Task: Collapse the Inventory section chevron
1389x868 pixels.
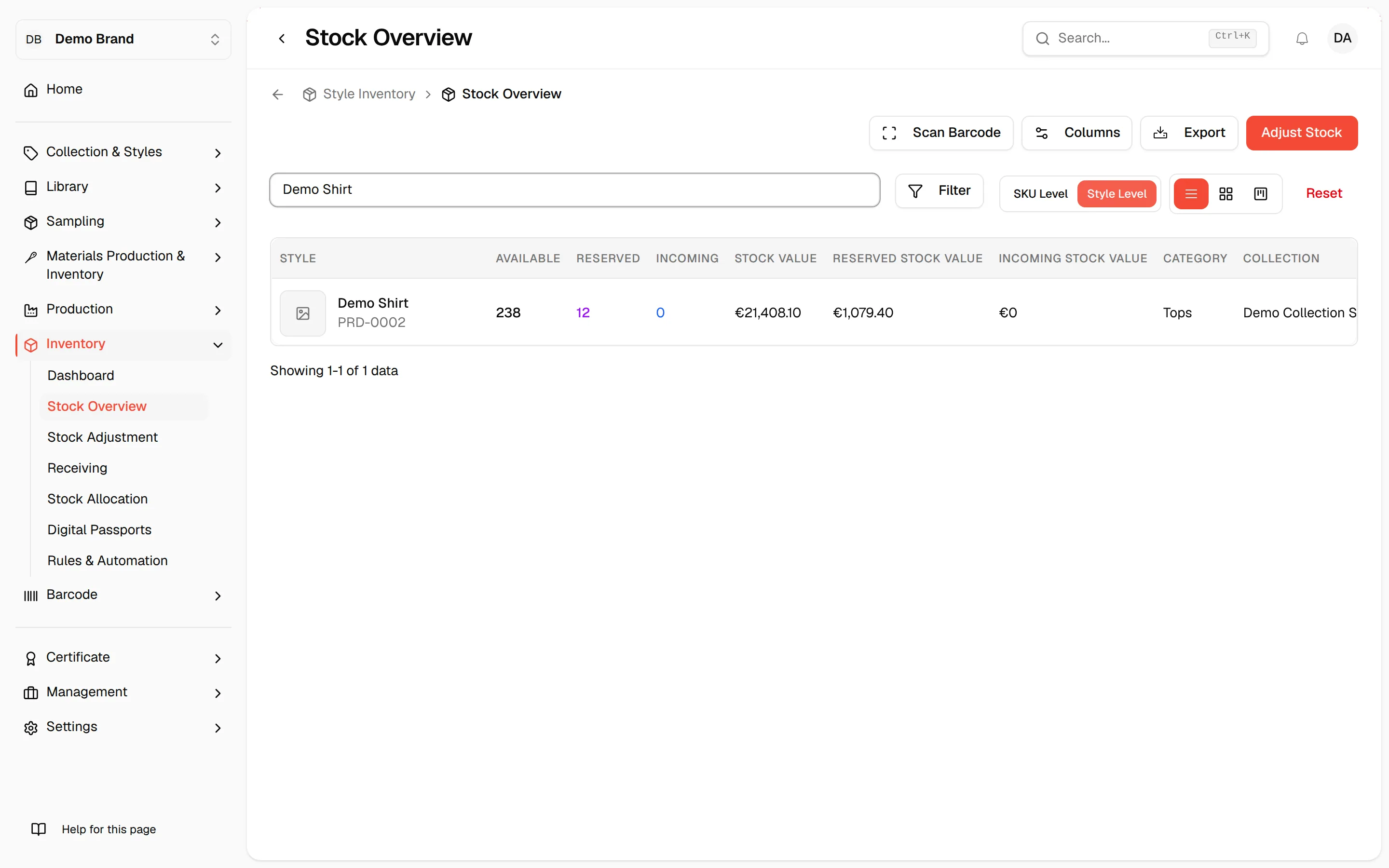Action: pos(218,345)
